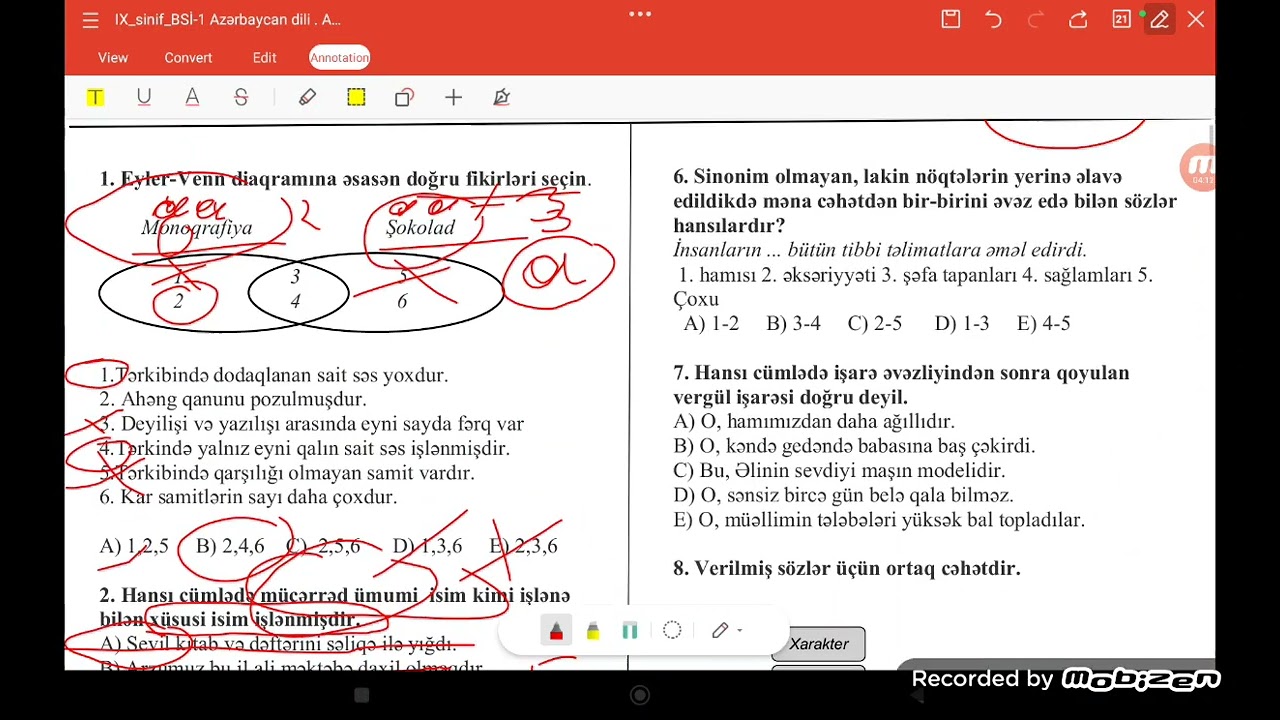Choose the teal eraser in floating toolbar
This screenshot has width=1280, height=720.
pyautogui.click(x=630, y=631)
